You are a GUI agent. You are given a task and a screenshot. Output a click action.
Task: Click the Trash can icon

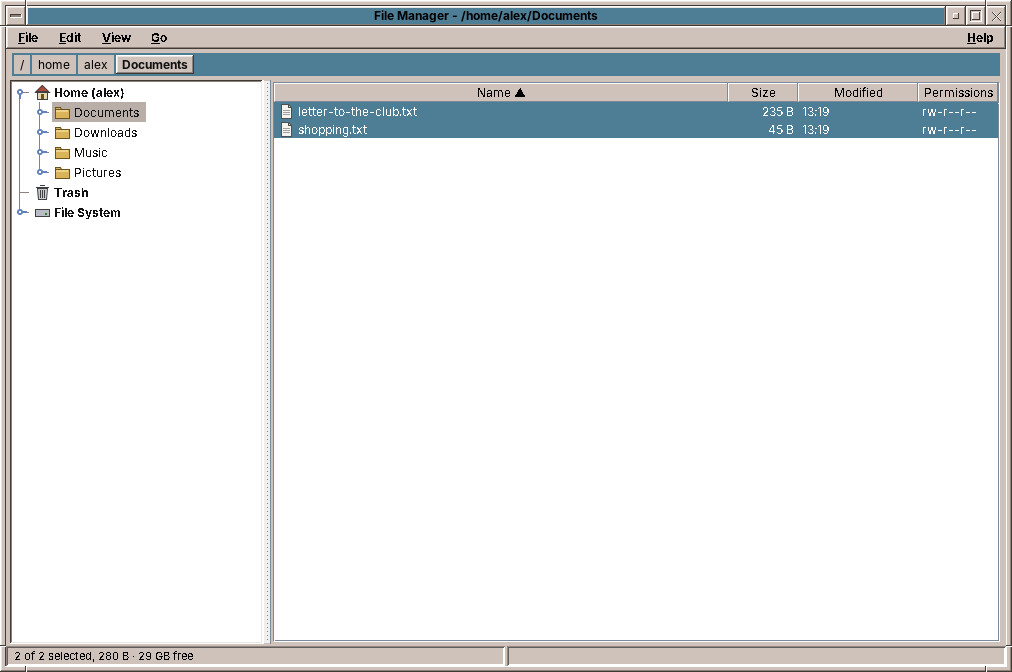point(42,192)
